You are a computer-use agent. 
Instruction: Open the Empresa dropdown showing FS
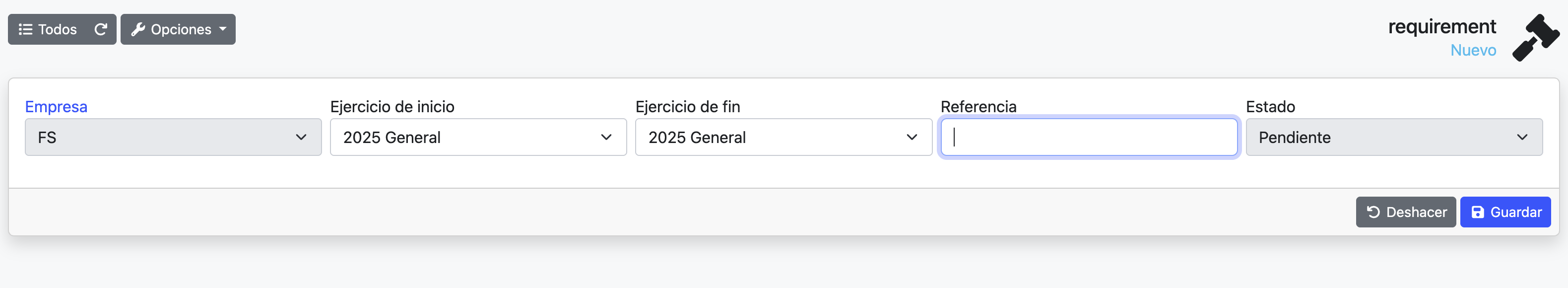pyautogui.click(x=173, y=137)
